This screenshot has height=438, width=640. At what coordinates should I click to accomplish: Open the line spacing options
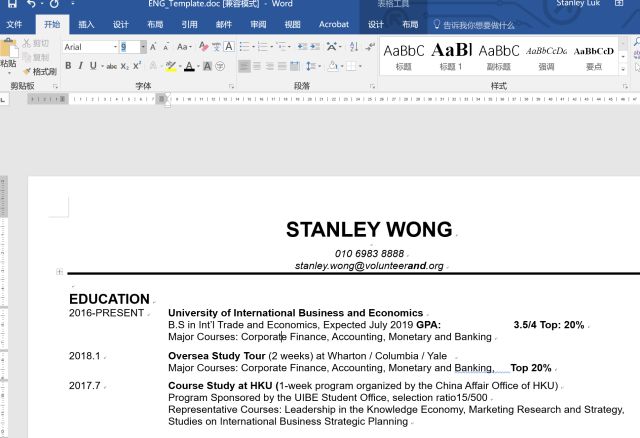[313, 66]
